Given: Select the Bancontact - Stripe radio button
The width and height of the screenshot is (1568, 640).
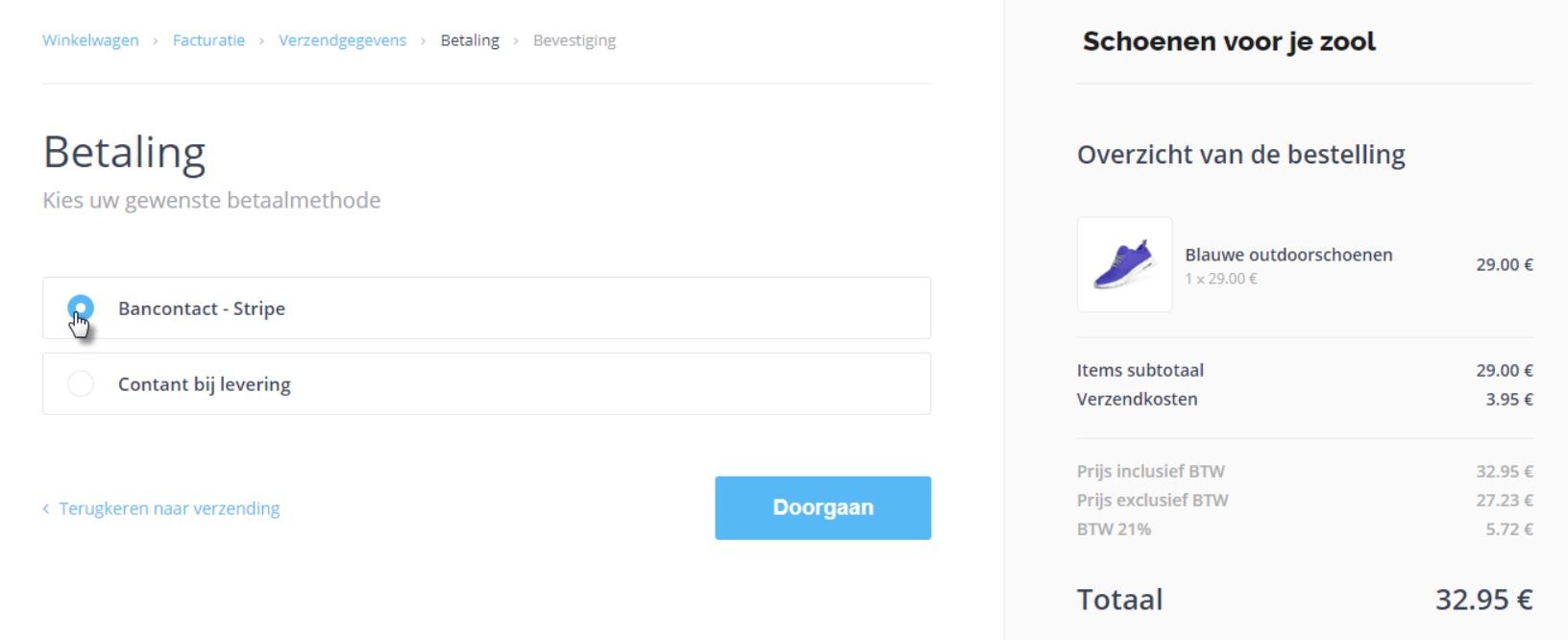Looking at the screenshot, I should click(81, 308).
